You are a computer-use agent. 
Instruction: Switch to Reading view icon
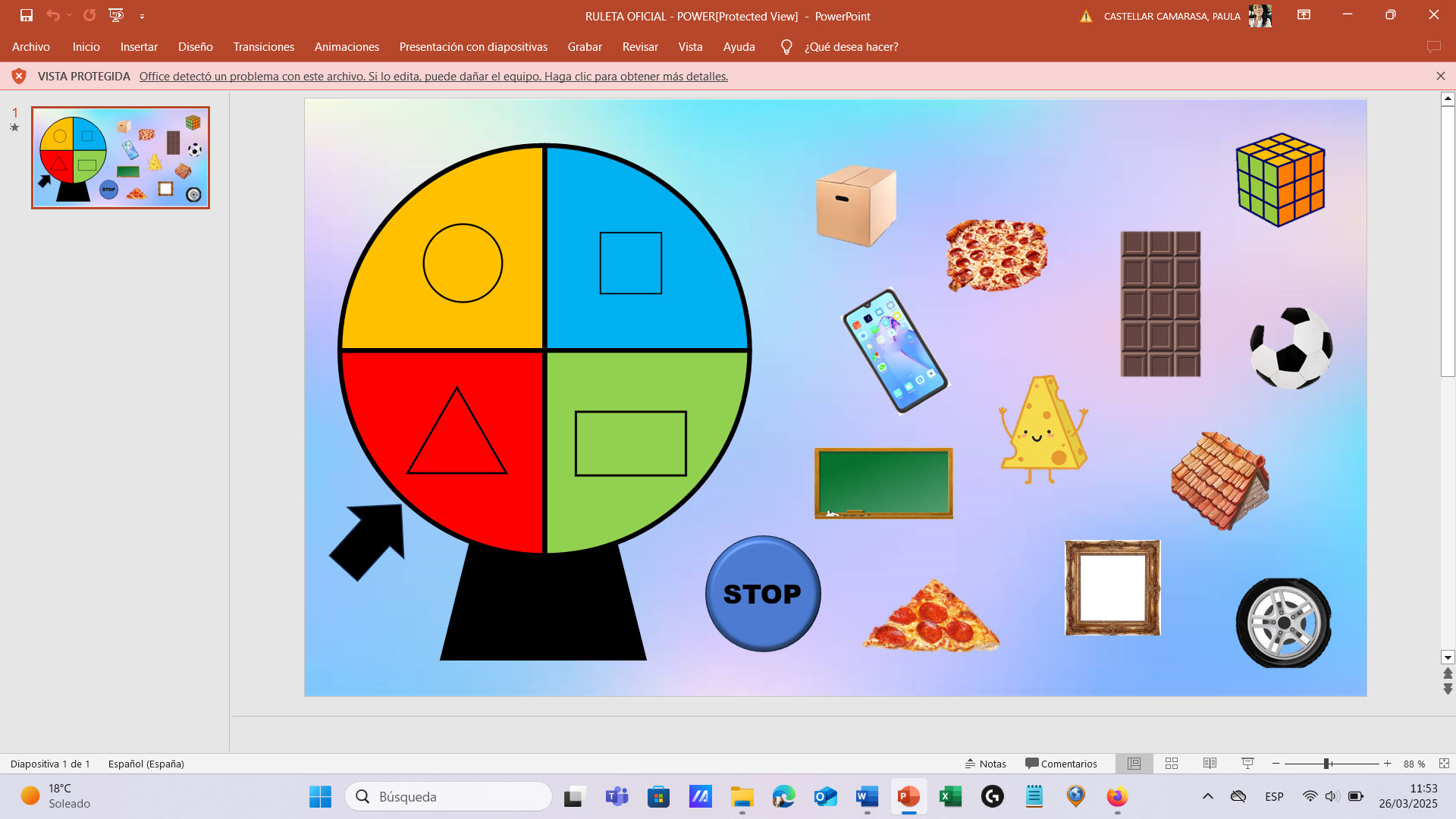coord(1210,764)
